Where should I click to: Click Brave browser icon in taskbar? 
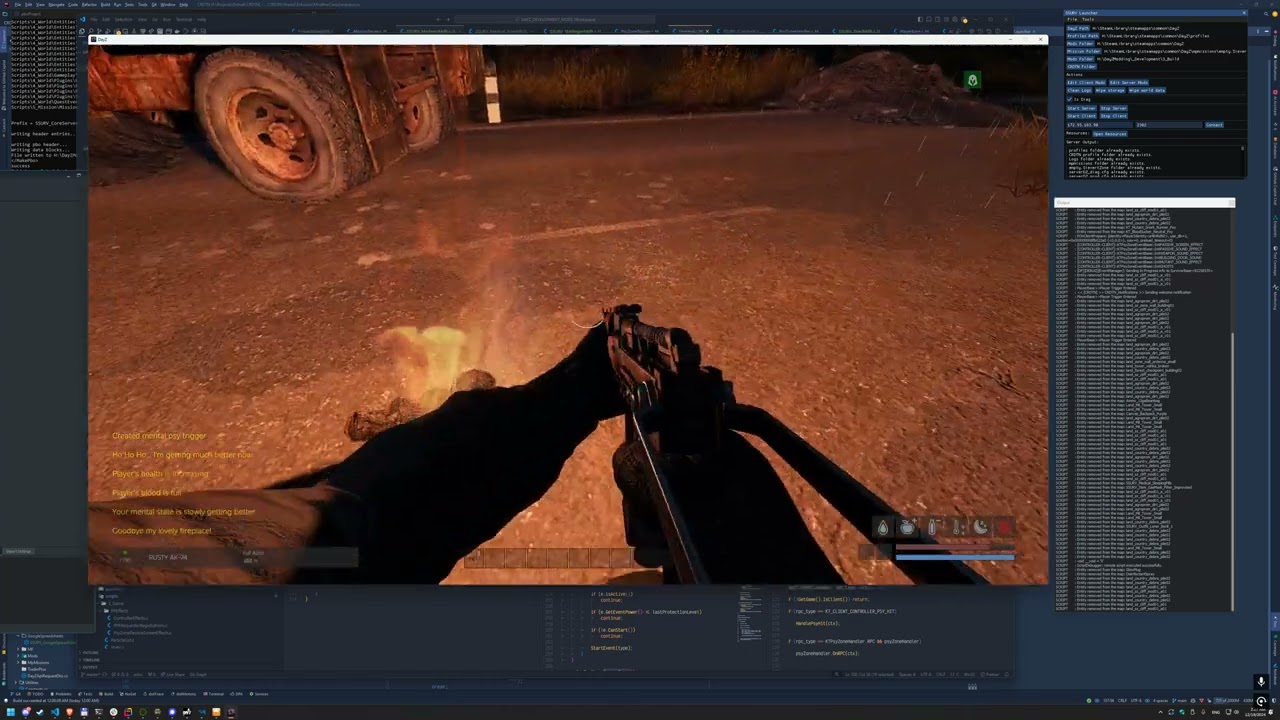tap(70, 712)
